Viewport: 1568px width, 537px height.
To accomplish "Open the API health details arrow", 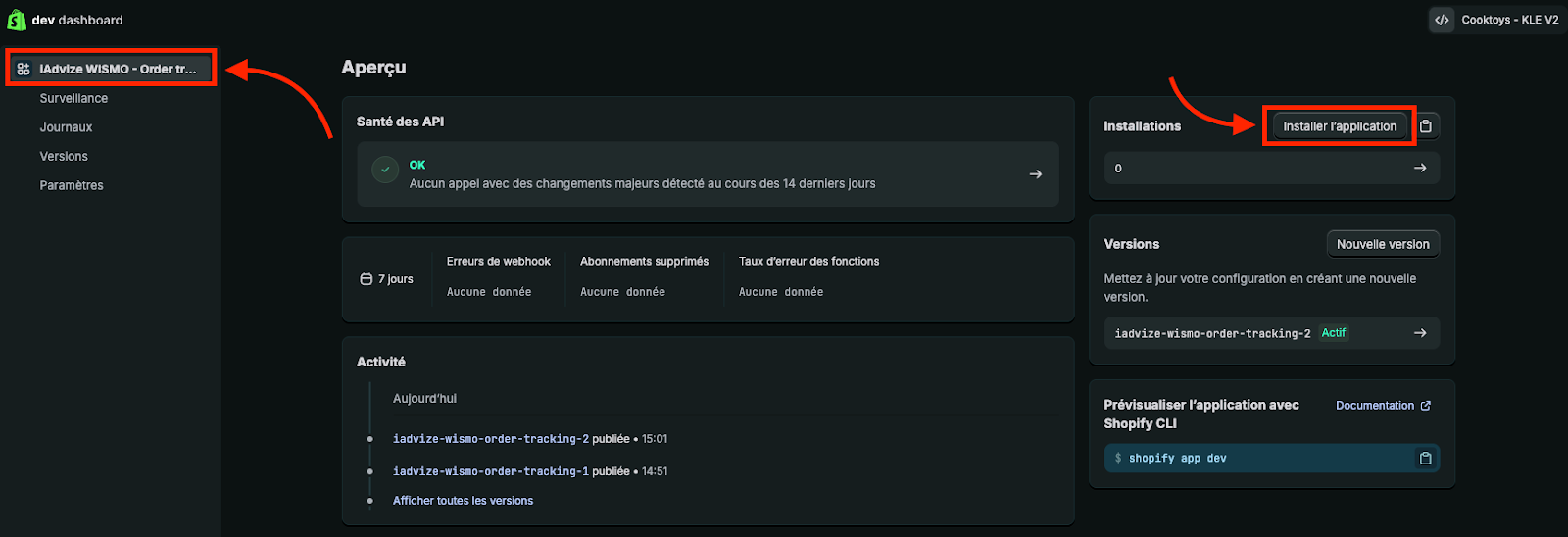I will point(1035,174).
